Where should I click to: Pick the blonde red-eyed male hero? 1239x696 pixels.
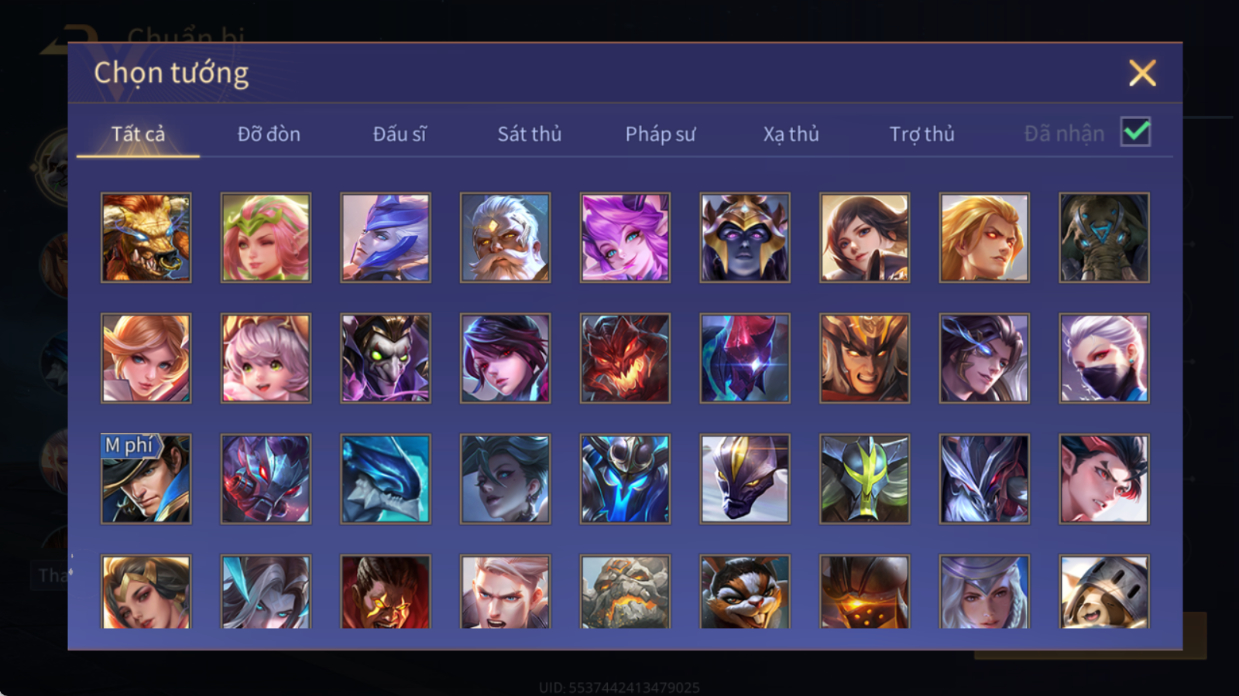[x=984, y=238]
